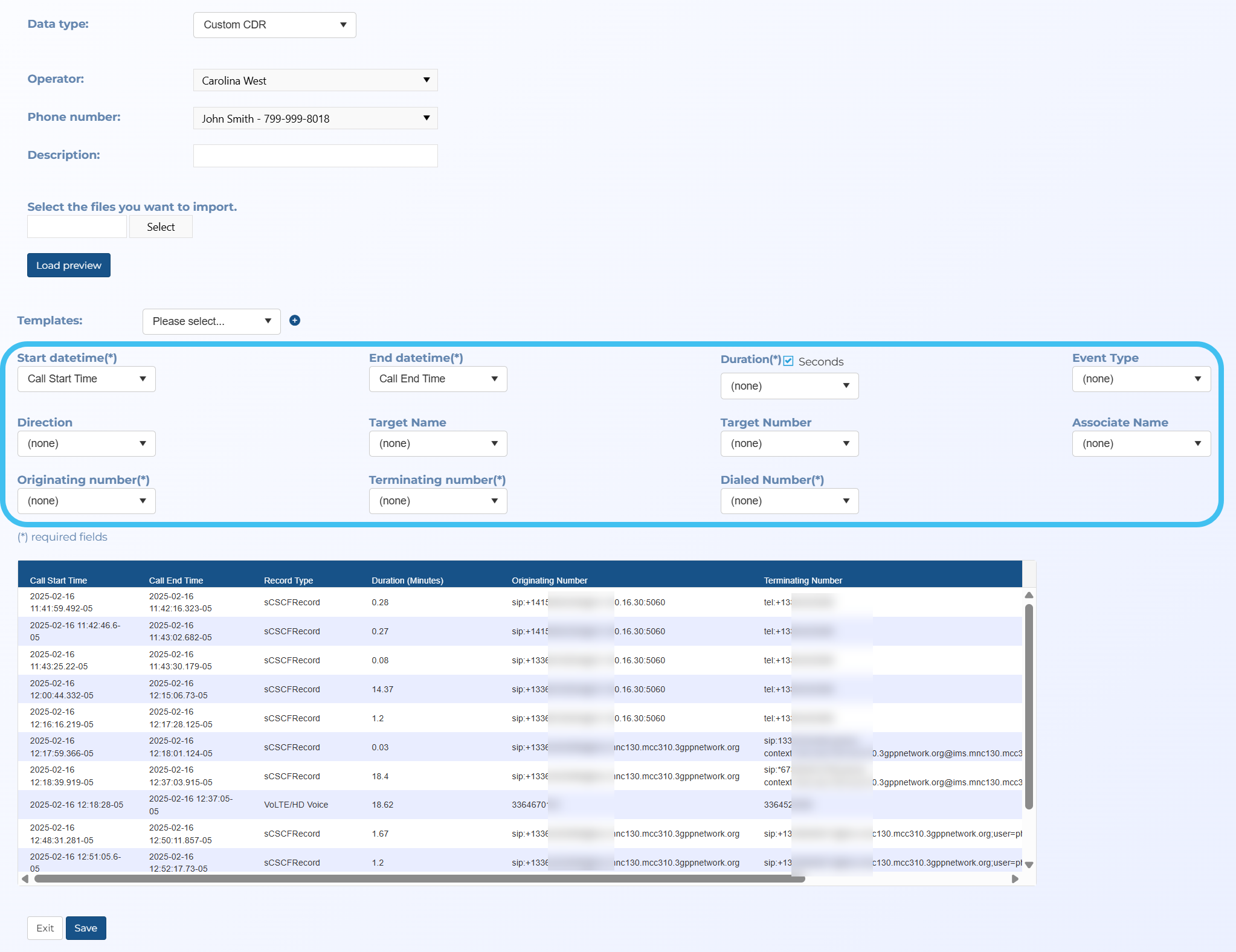
Task: Open the Event Type dropdown
Action: click(1141, 379)
